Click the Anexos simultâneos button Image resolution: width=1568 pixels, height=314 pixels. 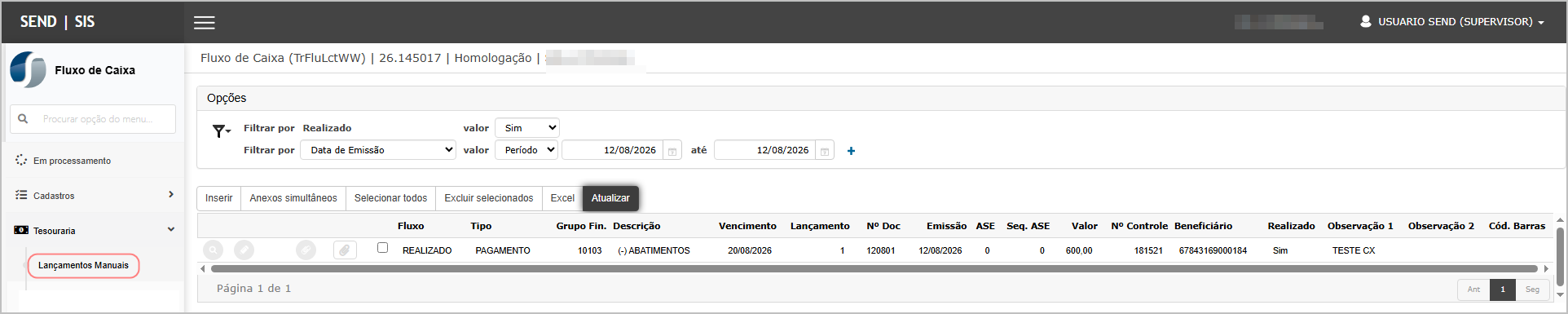tap(293, 198)
